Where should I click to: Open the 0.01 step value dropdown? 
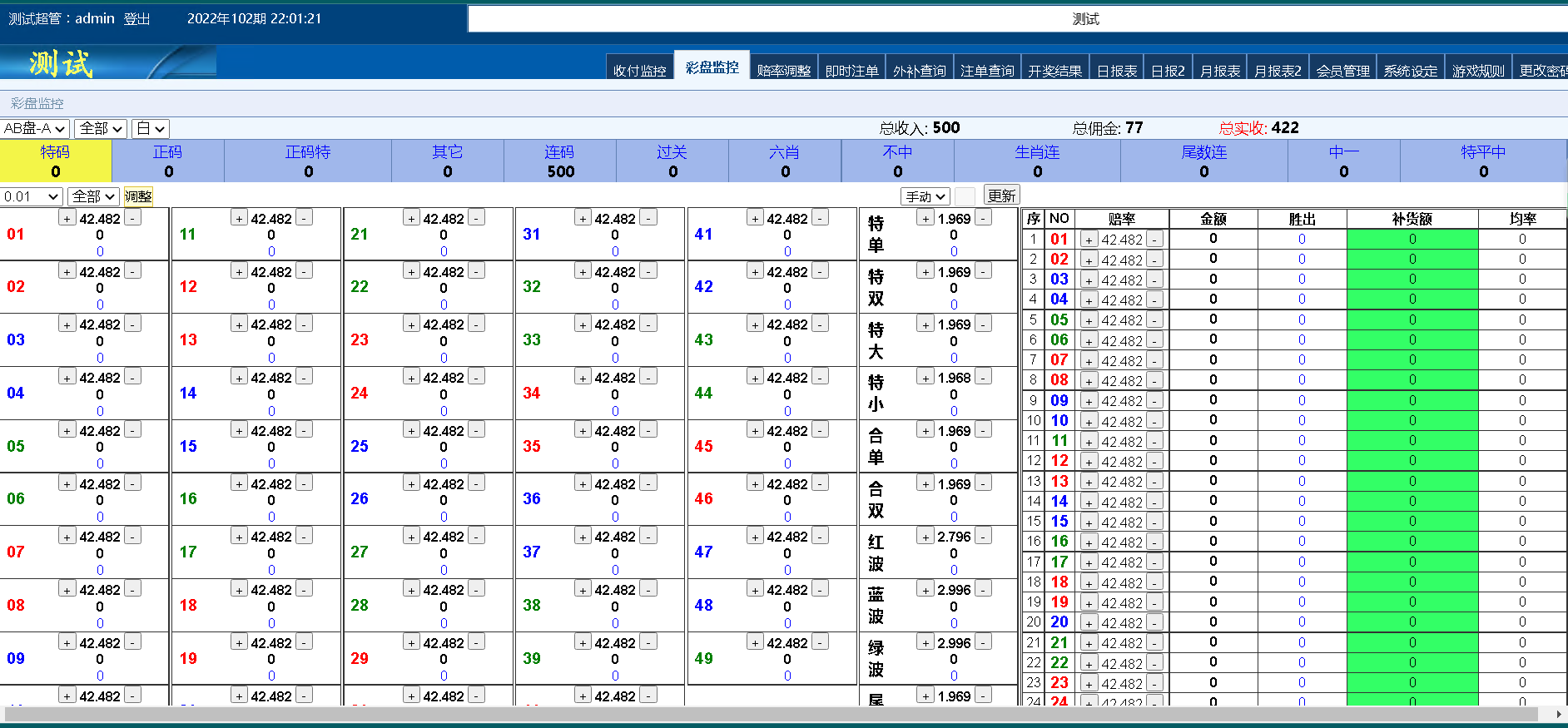click(x=32, y=196)
